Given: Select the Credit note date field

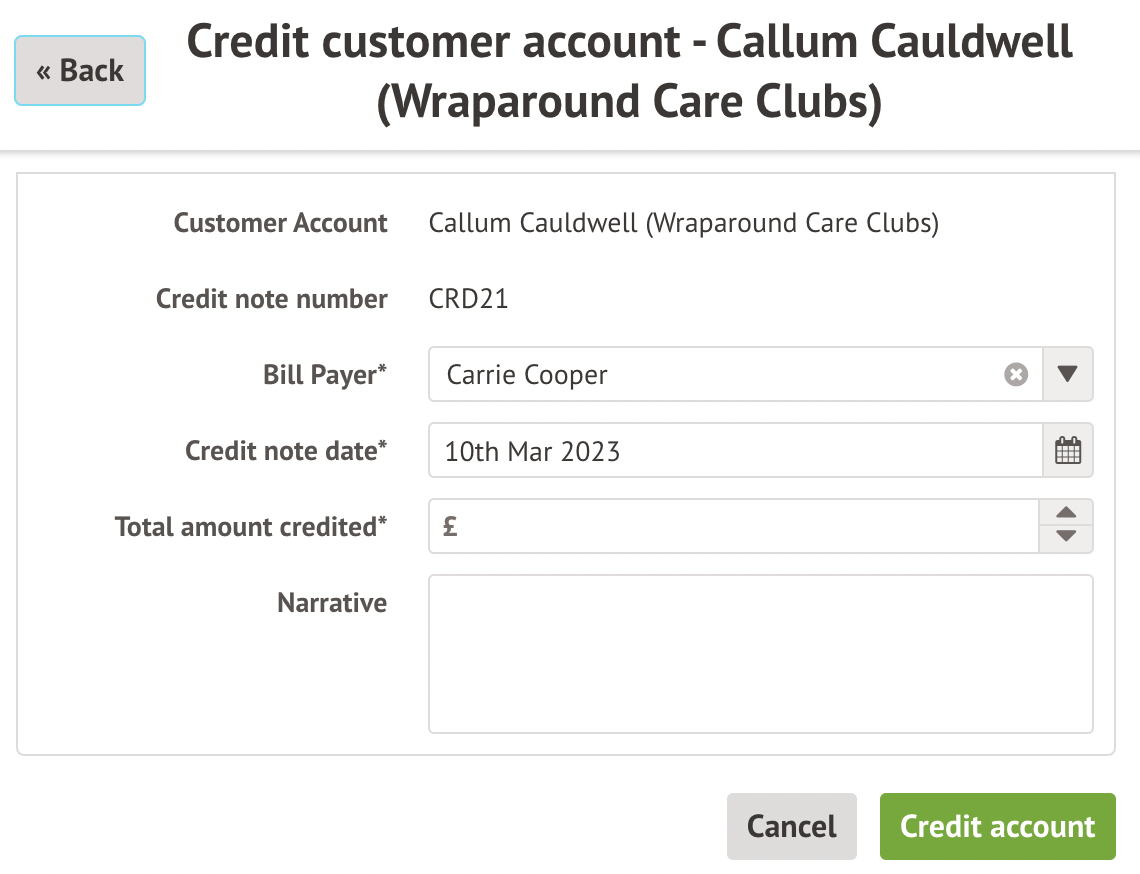Looking at the screenshot, I should pos(735,450).
